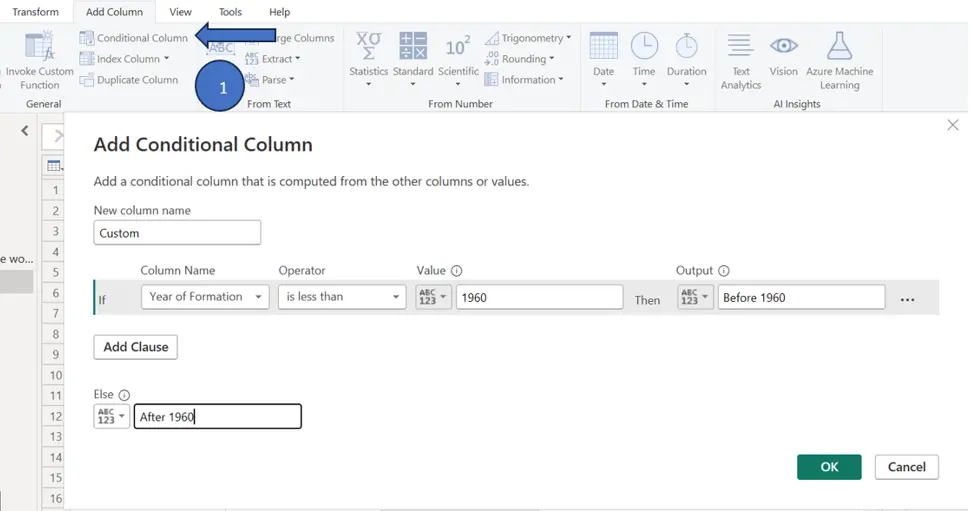Screen dimensions: 970x511
Task: Open the Duration column options
Action: pyautogui.click(x=686, y=60)
